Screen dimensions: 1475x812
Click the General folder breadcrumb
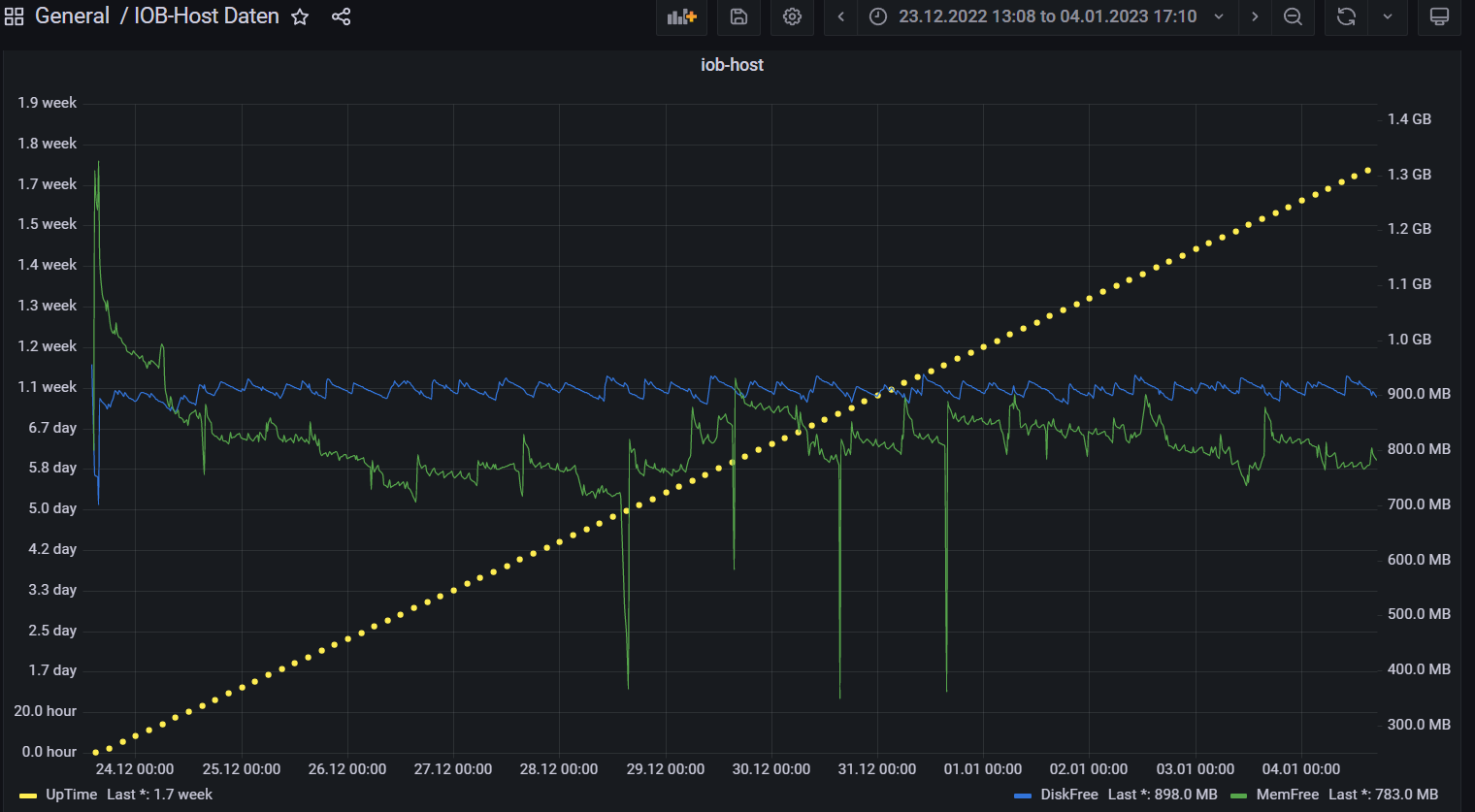pyautogui.click(x=72, y=16)
